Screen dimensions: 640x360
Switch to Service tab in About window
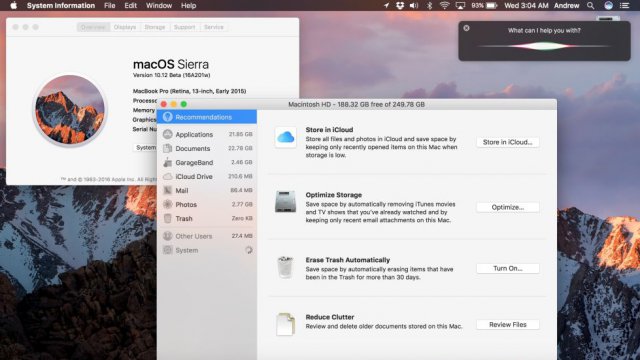(214, 27)
